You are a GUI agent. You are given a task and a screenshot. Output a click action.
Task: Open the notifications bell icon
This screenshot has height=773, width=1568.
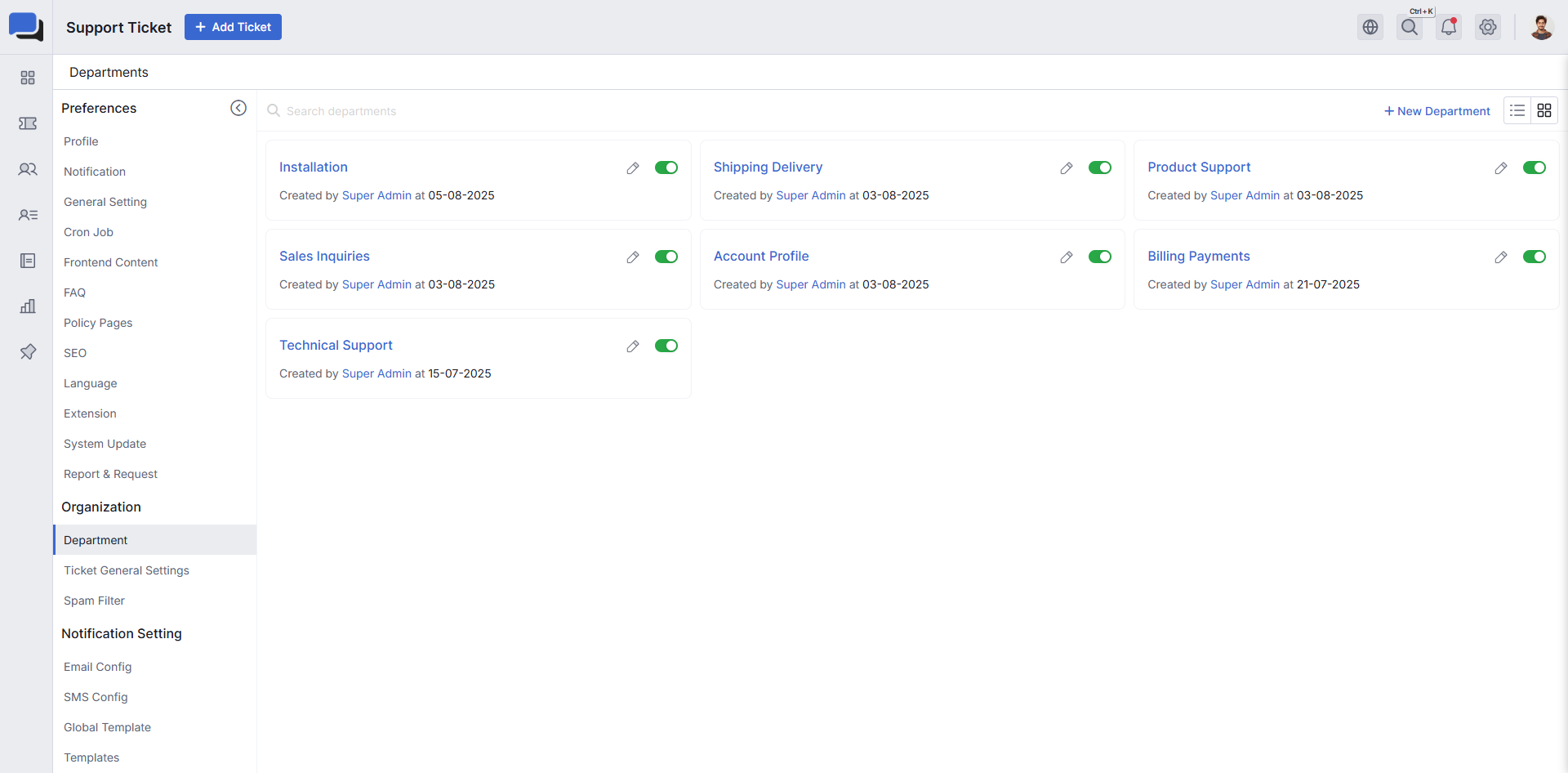pos(1449,27)
